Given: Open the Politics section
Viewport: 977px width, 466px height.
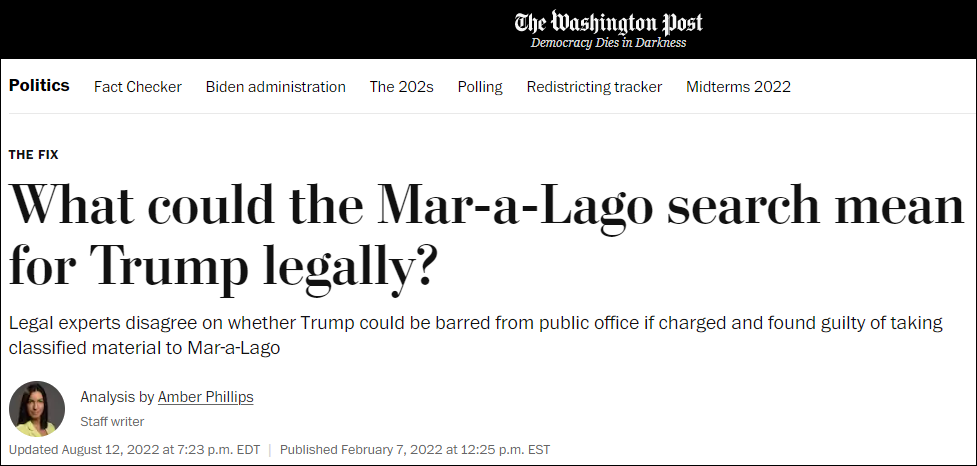Looking at the screenshot, I should [x=39, y=85].
